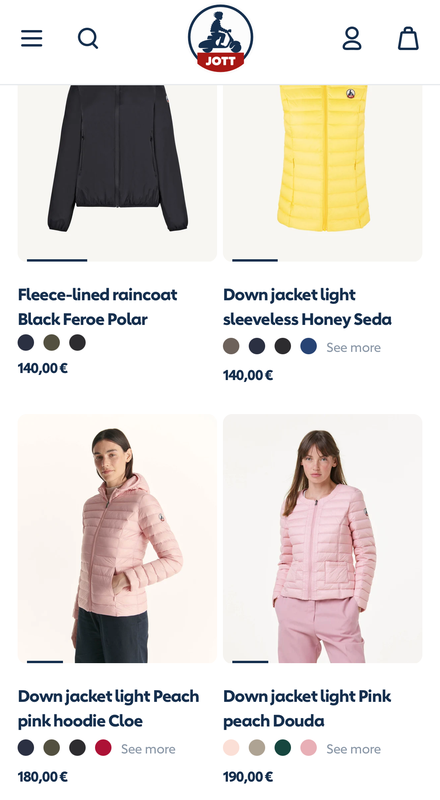Screen dimensions: 440x800
Task: Expand See more colors for Honey Seda
Action: click(x=353, y=347)
